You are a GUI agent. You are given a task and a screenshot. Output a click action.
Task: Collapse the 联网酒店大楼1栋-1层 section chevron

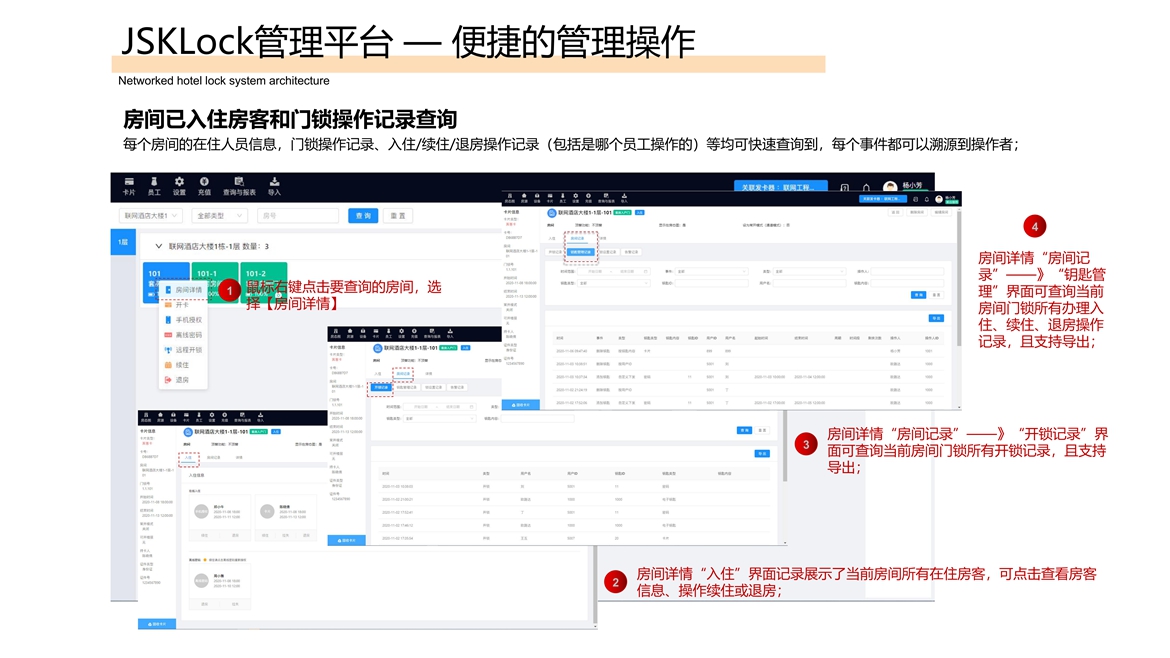point(158,246)
